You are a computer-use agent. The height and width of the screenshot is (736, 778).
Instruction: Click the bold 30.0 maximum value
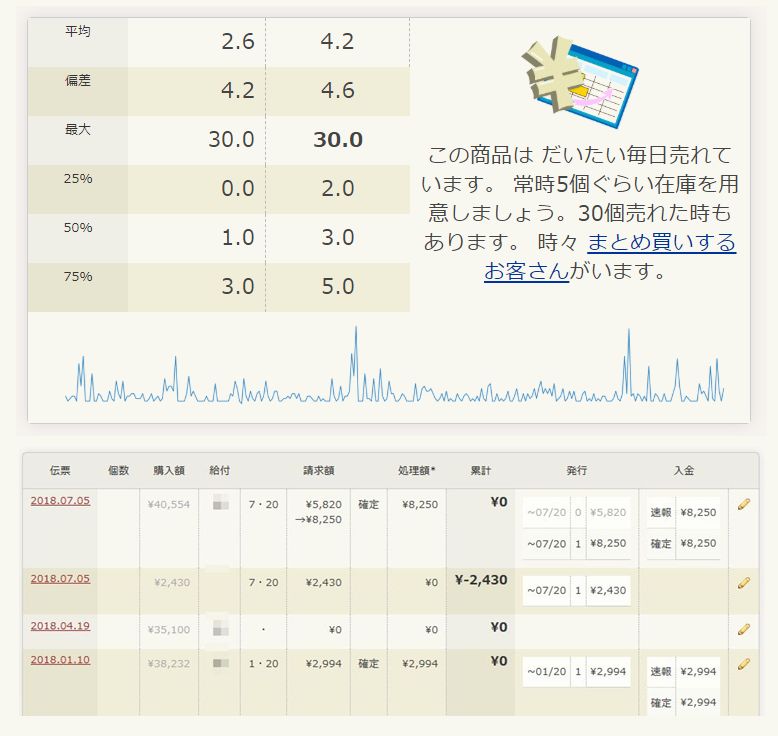click(x=338, y=140)
